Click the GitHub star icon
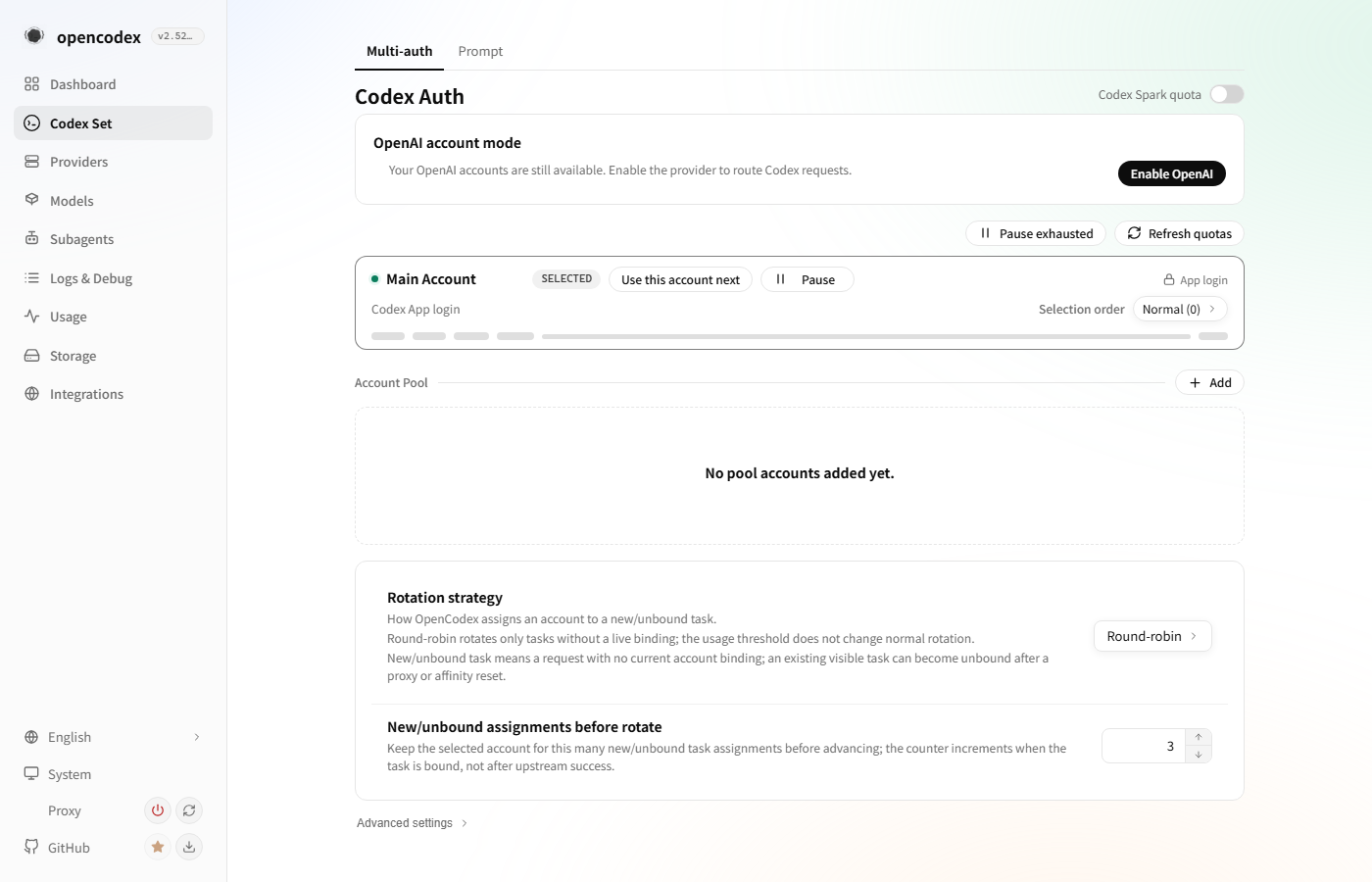The width and height of the screenshot is (1372, 882). (157, 847)
